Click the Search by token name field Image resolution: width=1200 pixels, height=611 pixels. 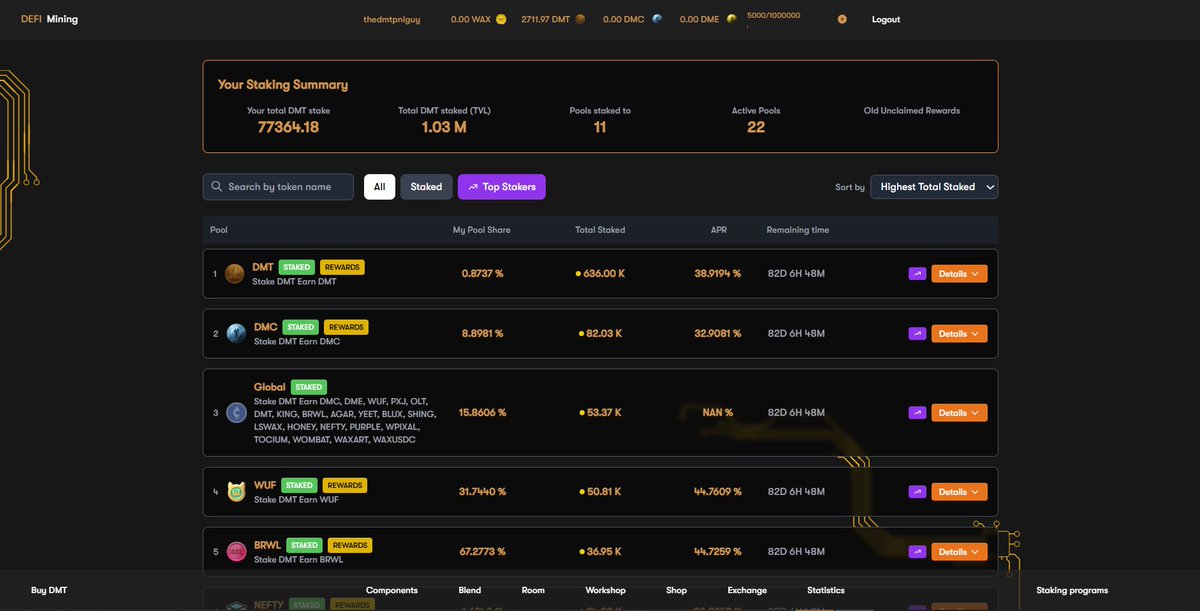277,186
